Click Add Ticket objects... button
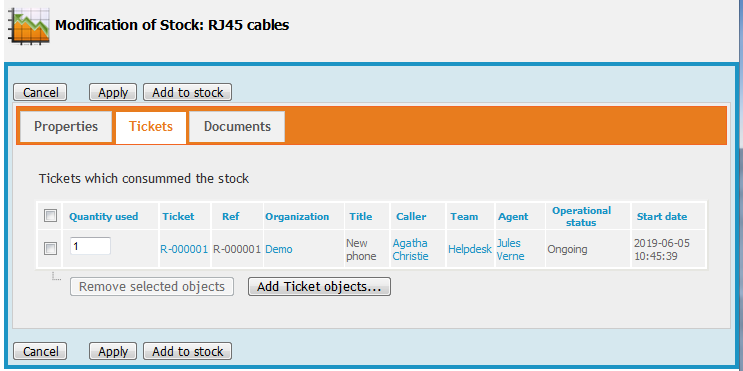Screen dimensions: 743x371 pyautogui.click(x=319, y=287)
